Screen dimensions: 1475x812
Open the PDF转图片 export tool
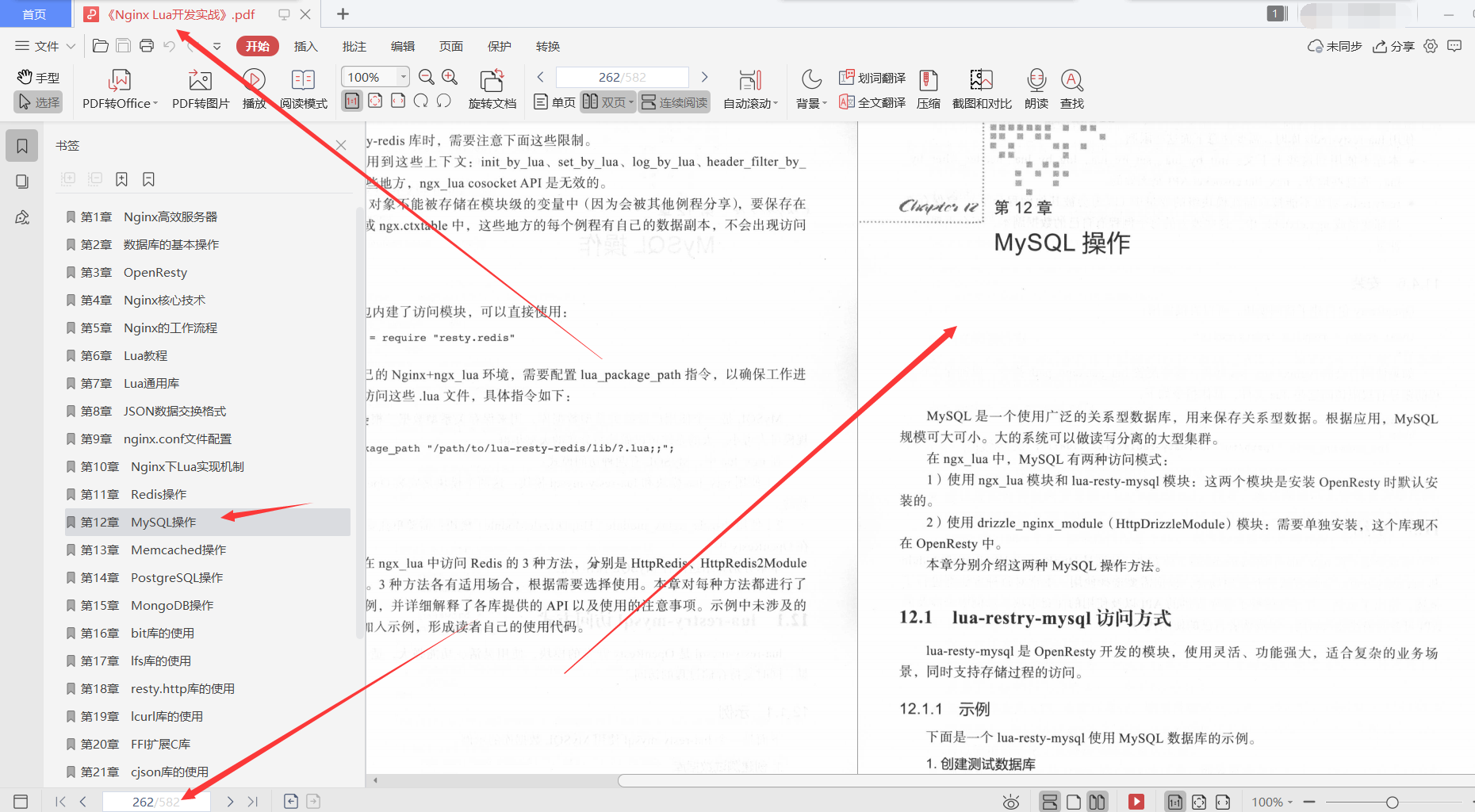[x=199, y=89]
